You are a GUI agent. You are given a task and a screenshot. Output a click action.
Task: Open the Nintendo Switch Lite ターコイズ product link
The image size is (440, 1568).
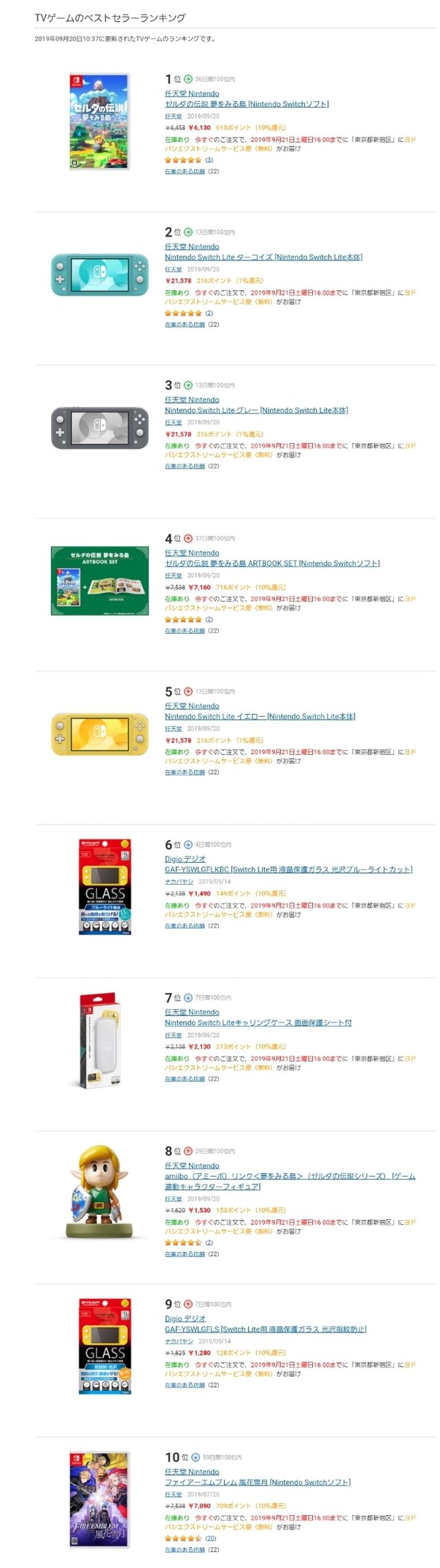(263, 257)
